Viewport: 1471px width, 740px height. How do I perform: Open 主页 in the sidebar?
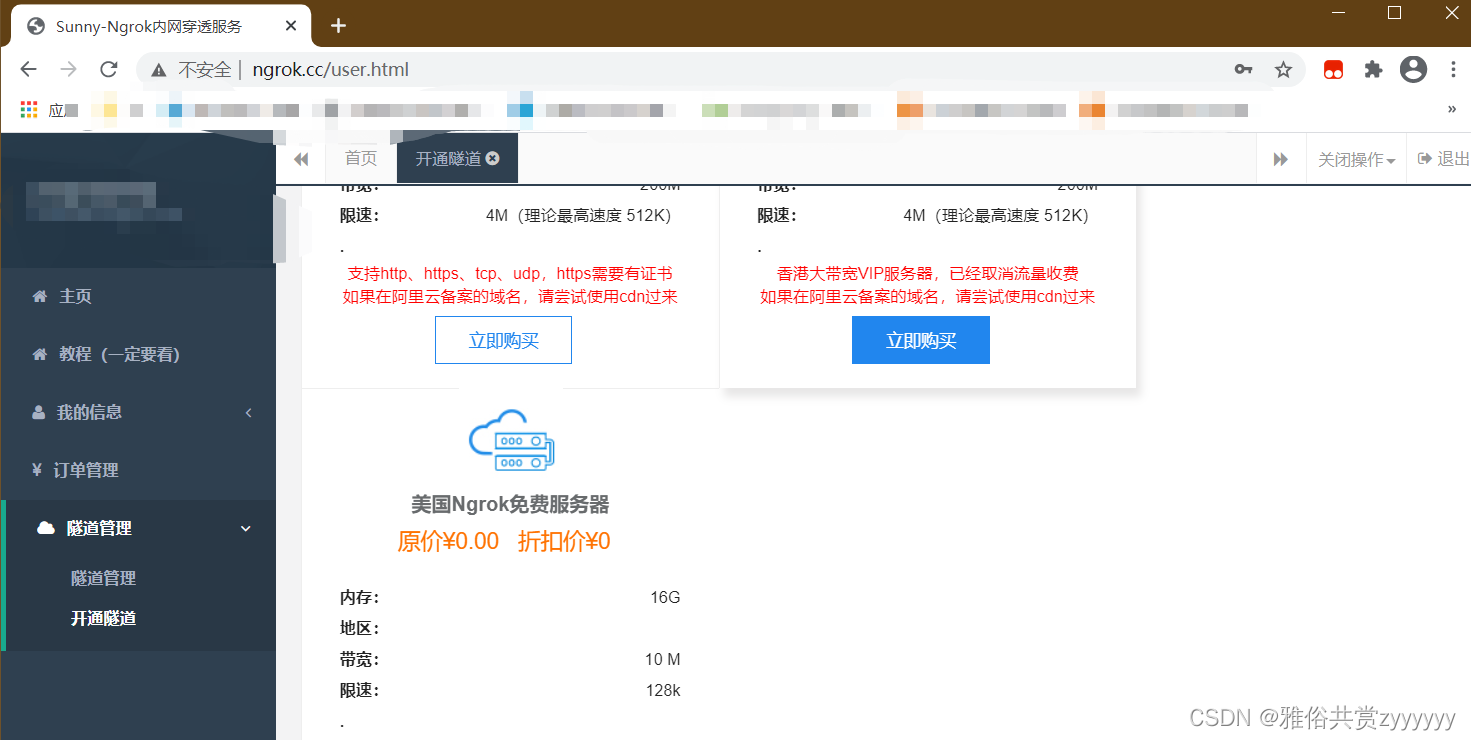click(x=138, y=296)
